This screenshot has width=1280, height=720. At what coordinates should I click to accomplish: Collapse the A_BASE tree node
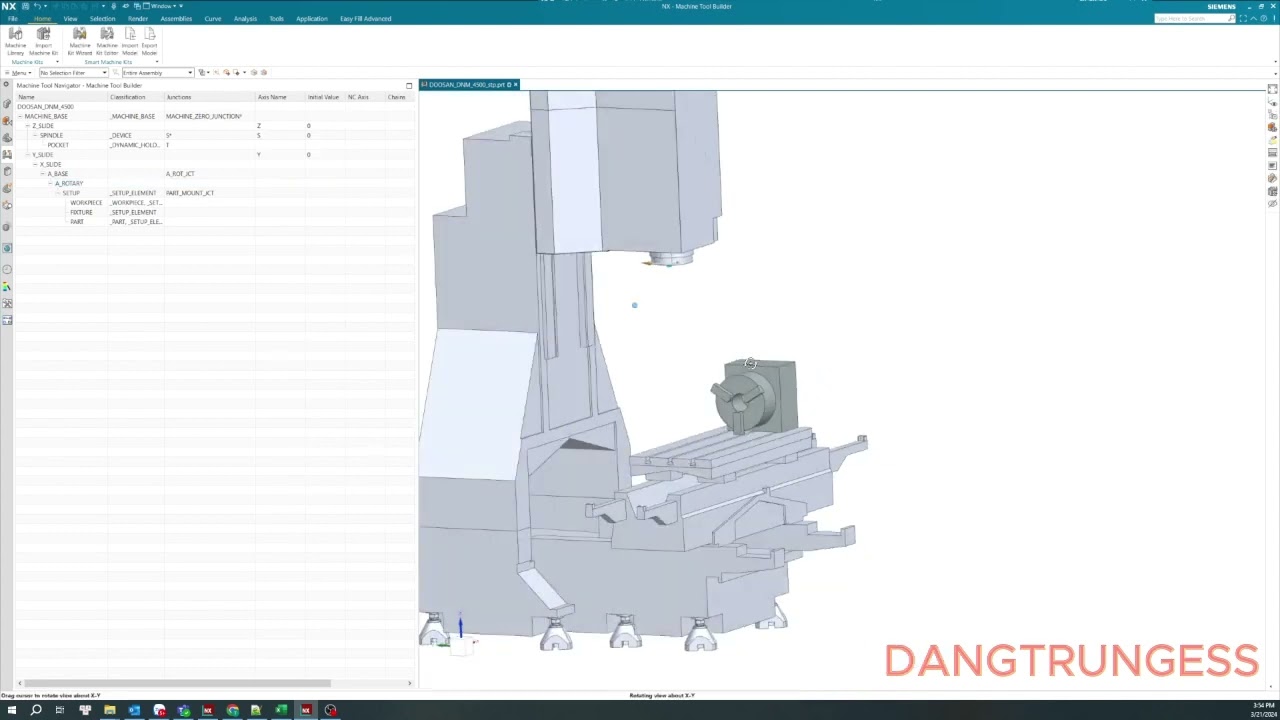click(43, 174)
